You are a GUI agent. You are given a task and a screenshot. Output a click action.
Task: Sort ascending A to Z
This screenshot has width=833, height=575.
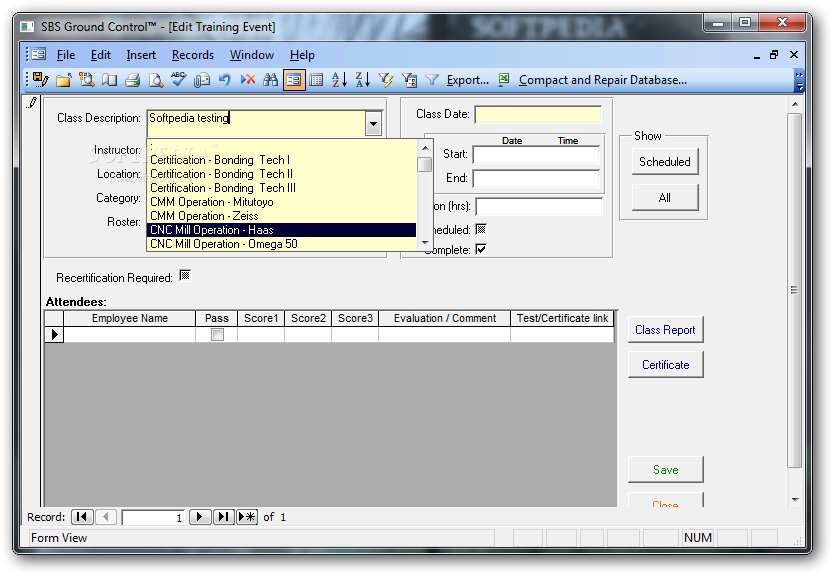pyautogui.click(x=339, y=80)
